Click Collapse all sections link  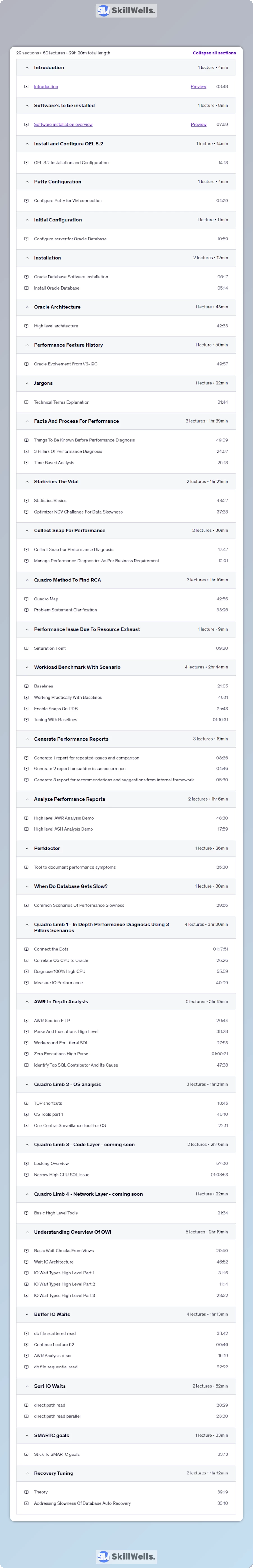click(x=214, y=53)
